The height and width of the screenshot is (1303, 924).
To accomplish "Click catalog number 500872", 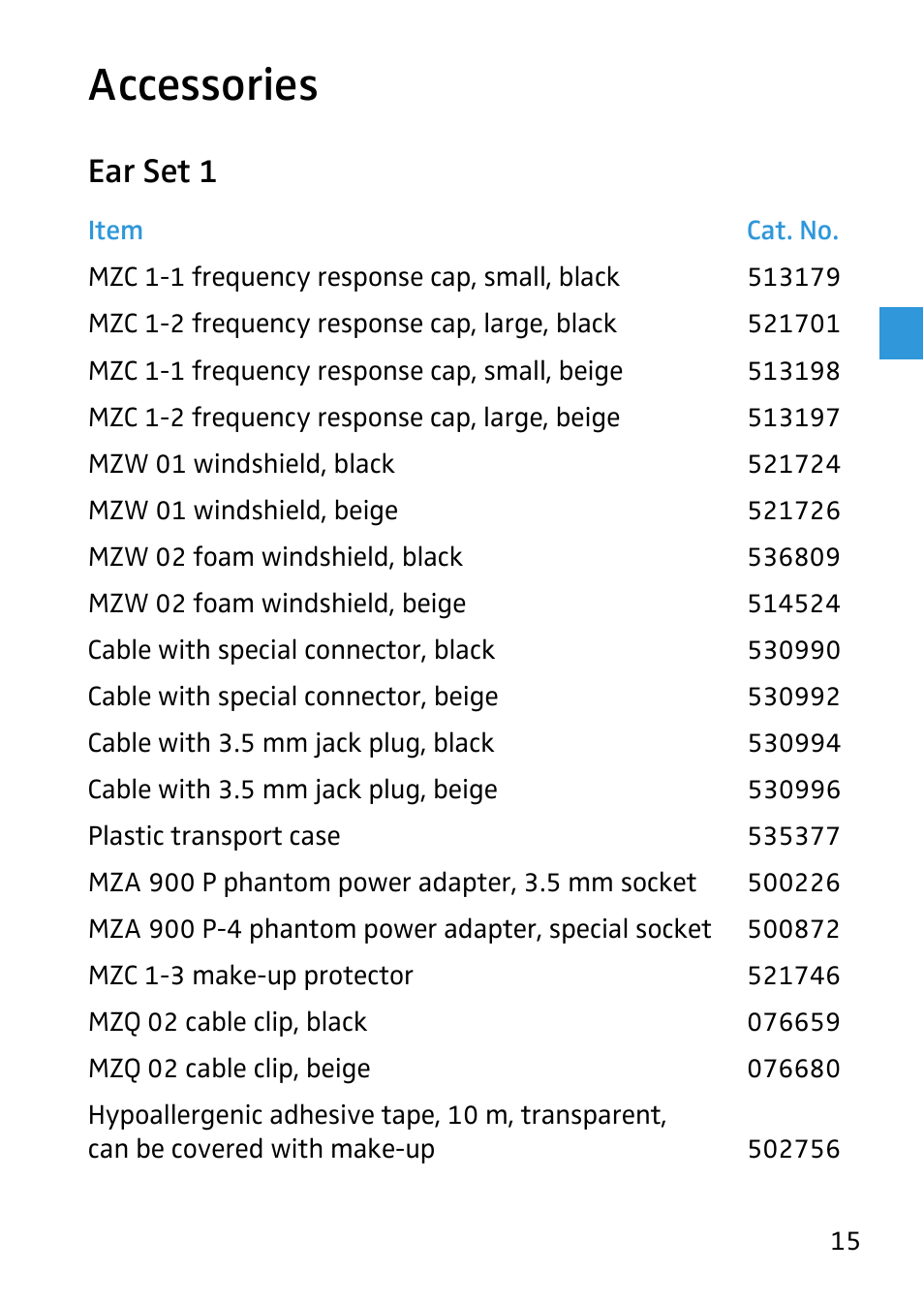I will pos(793,929).
